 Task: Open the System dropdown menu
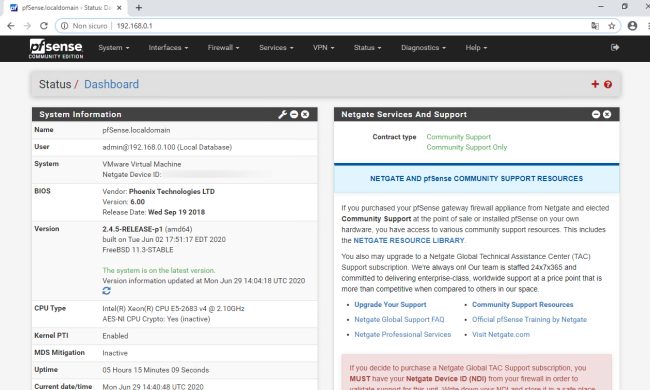point(114,48)
